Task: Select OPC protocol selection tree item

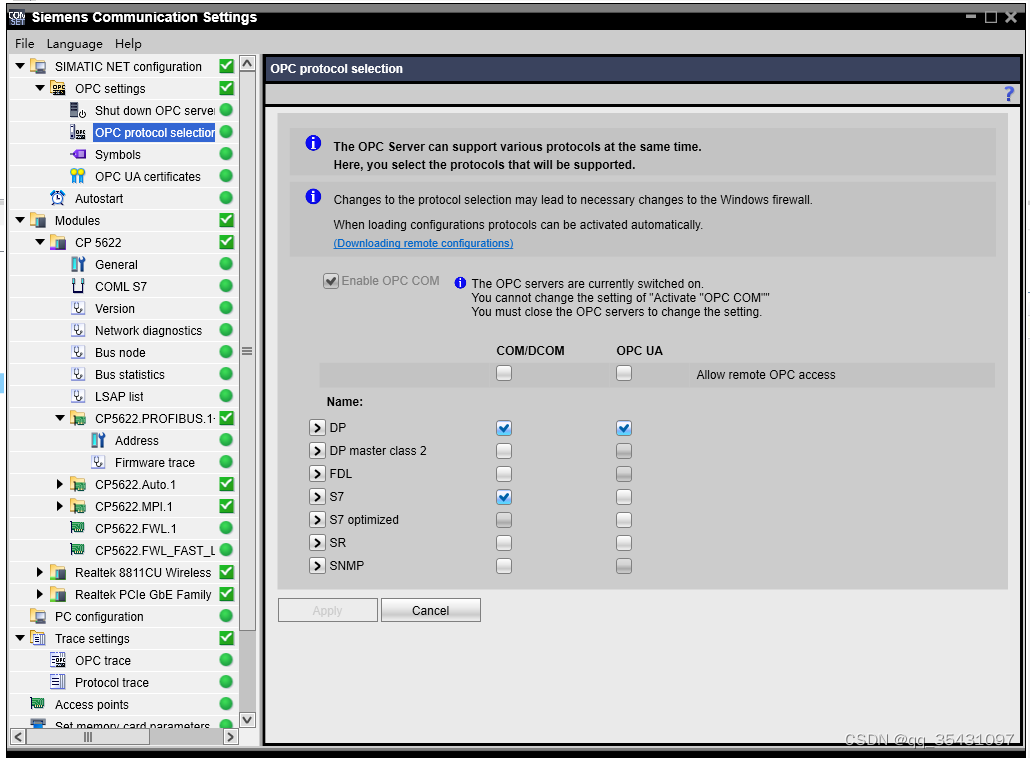Action: (x=154, y=132)
